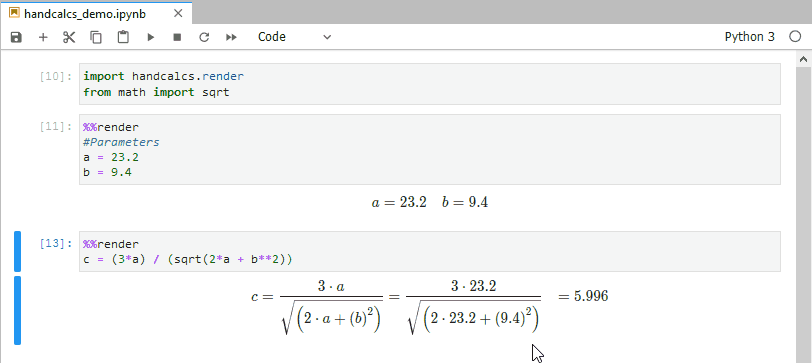
Task: Paste cells using the clipboard icon
Action: pyautogui.click(x=123, y=37)
